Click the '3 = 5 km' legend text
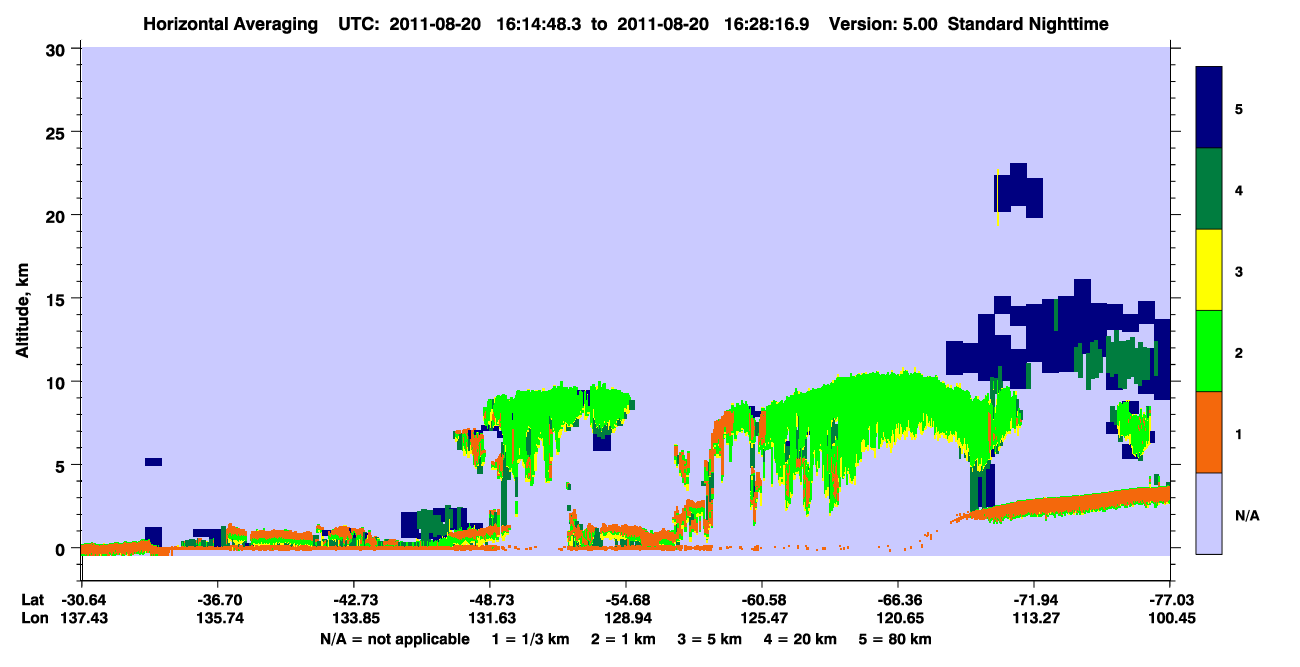The width and height of the screenshot is (1300, 667). point(710,639)
